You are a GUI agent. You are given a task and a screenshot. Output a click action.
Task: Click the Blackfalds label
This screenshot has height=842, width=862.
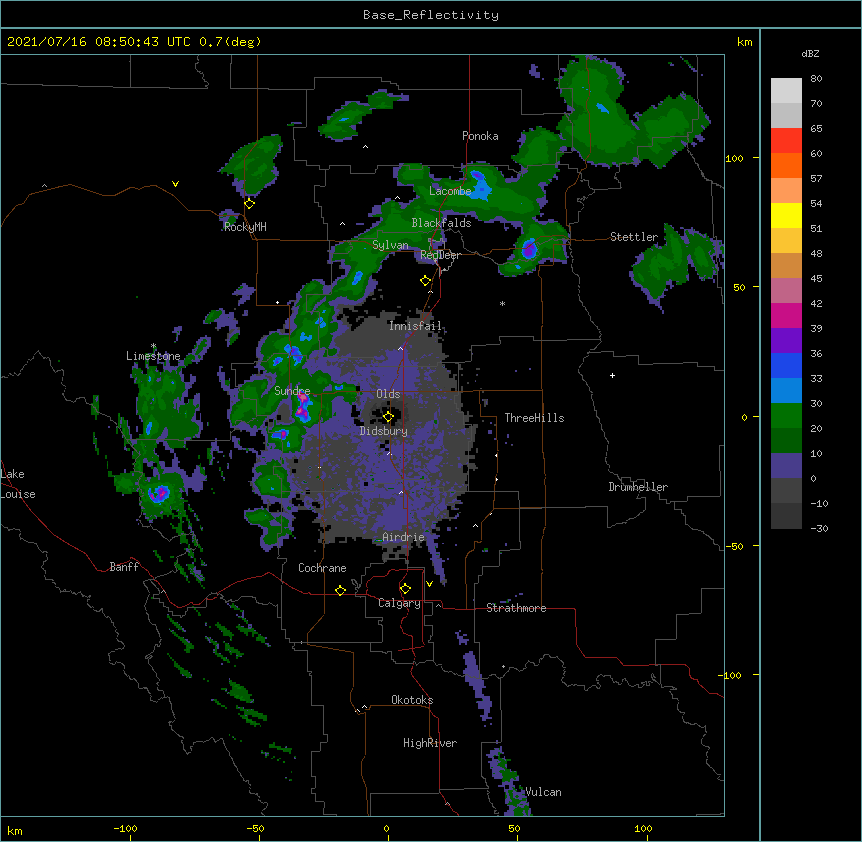(441, 223)
